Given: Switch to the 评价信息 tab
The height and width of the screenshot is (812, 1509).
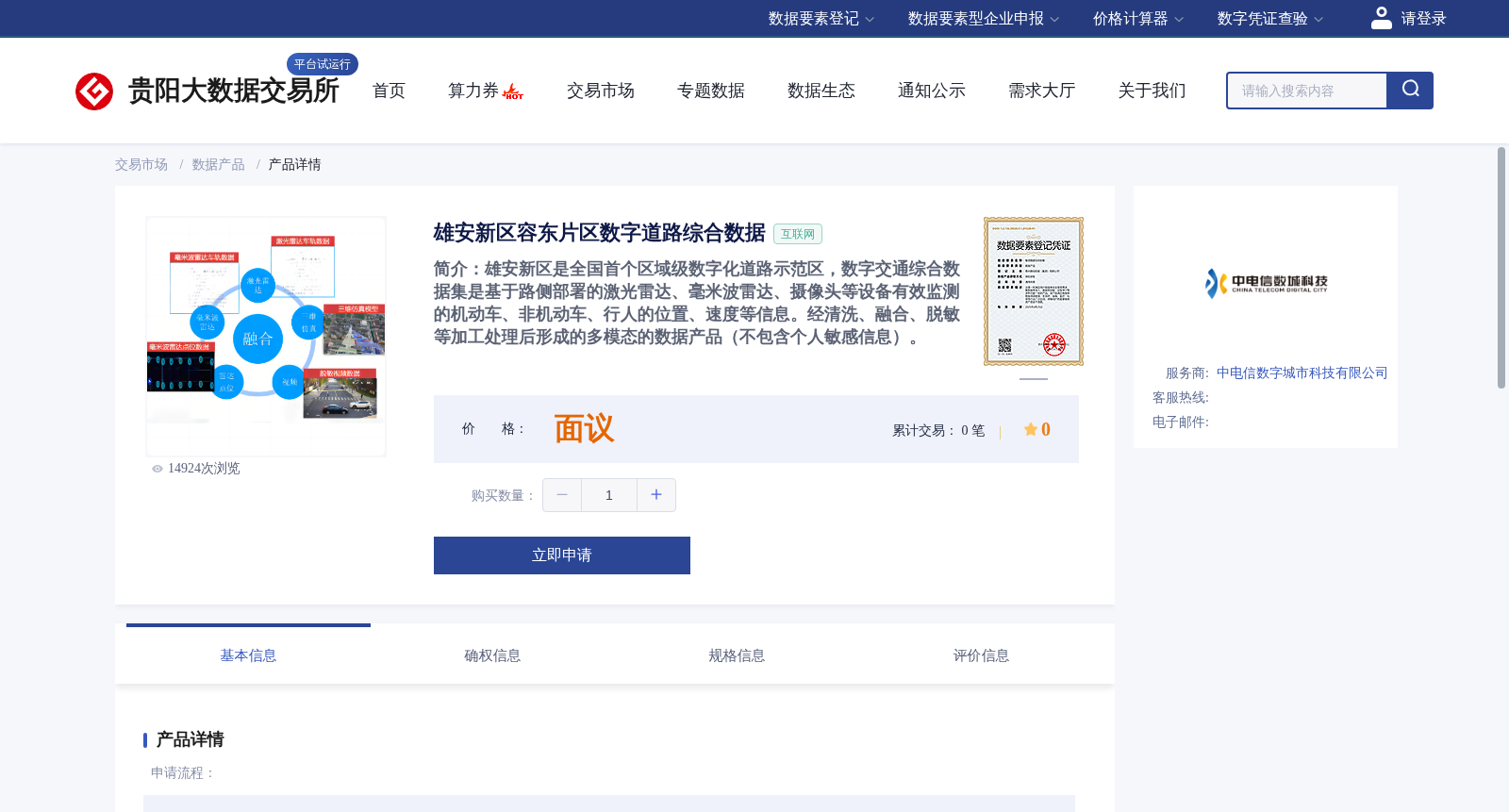Looking at the screenshot, I should point(981,655).
